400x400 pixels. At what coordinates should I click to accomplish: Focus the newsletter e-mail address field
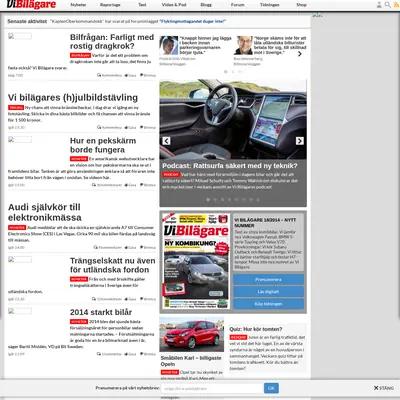pyautogui.click(x=212, y=388)
